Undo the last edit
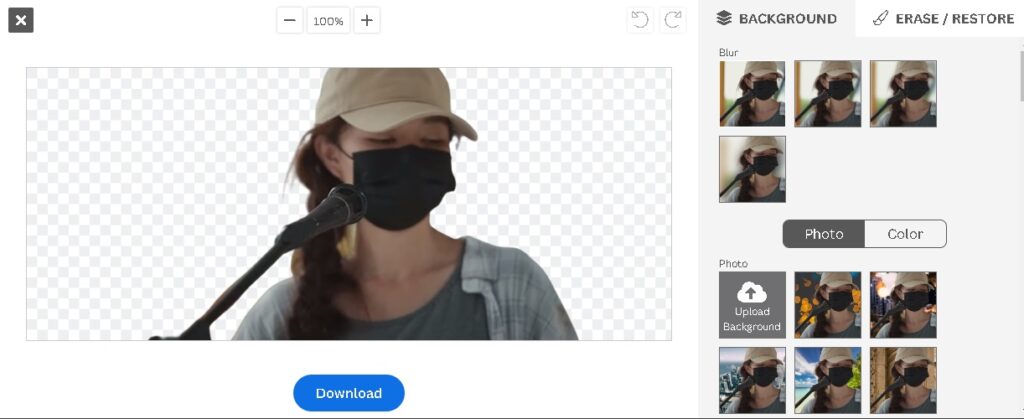Screen dimensions: 1024x419 coord(640,21)
